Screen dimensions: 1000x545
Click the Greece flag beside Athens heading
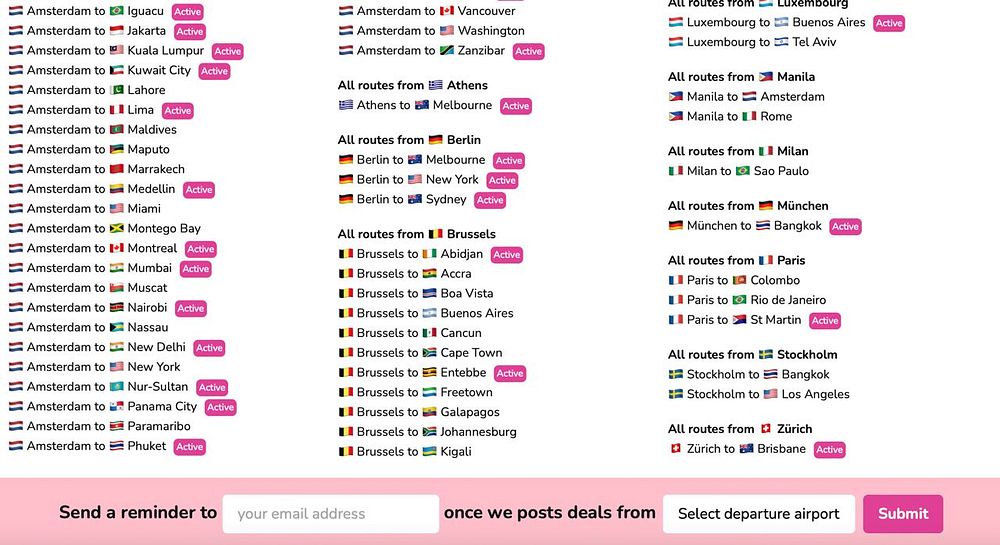click(436, 85)
